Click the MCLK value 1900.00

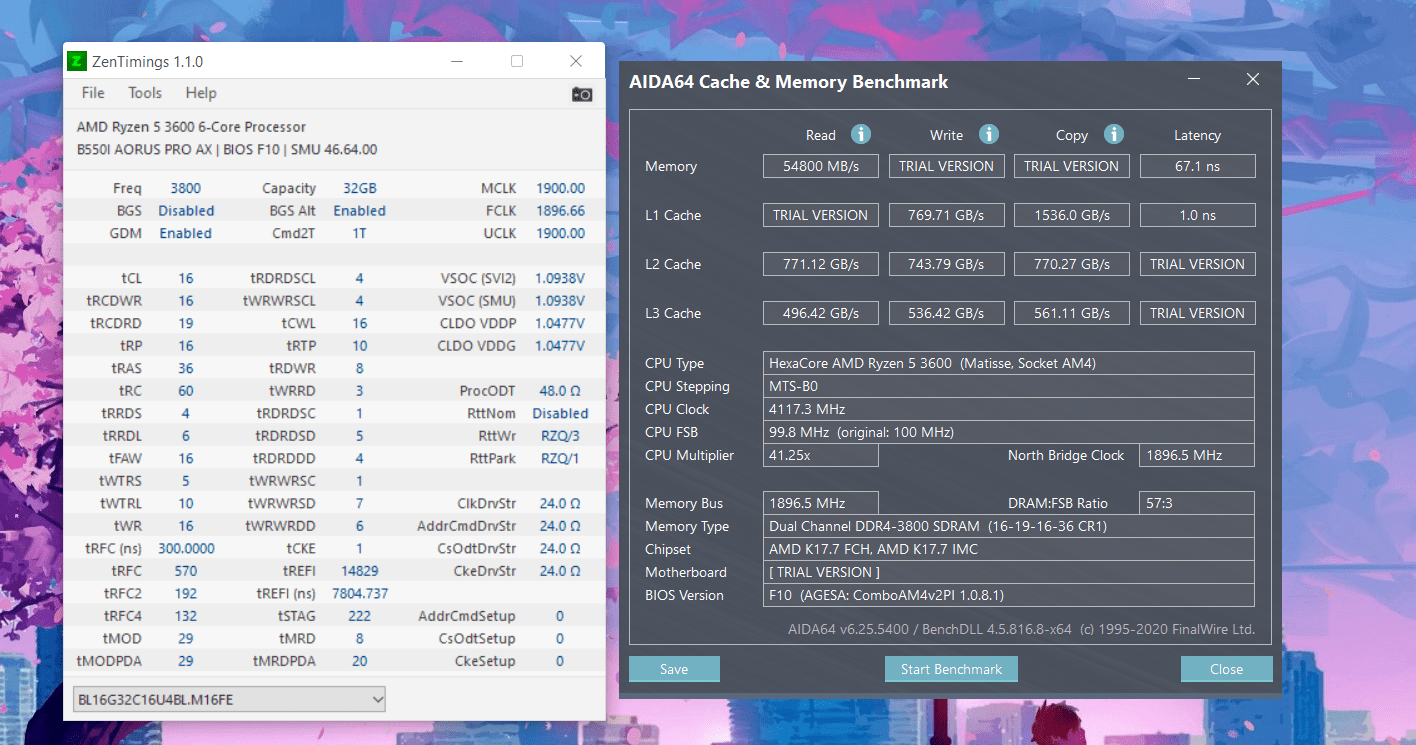560,188
